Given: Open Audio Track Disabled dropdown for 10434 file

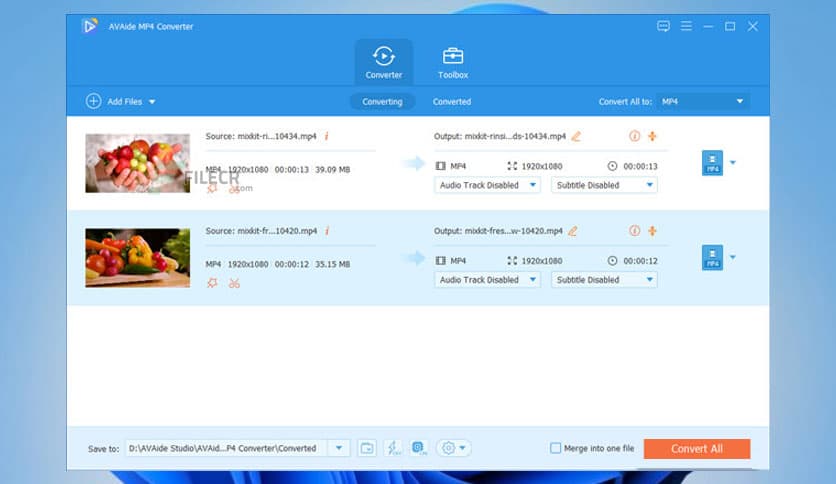Looking at the screenshot, I should (487, 185).
